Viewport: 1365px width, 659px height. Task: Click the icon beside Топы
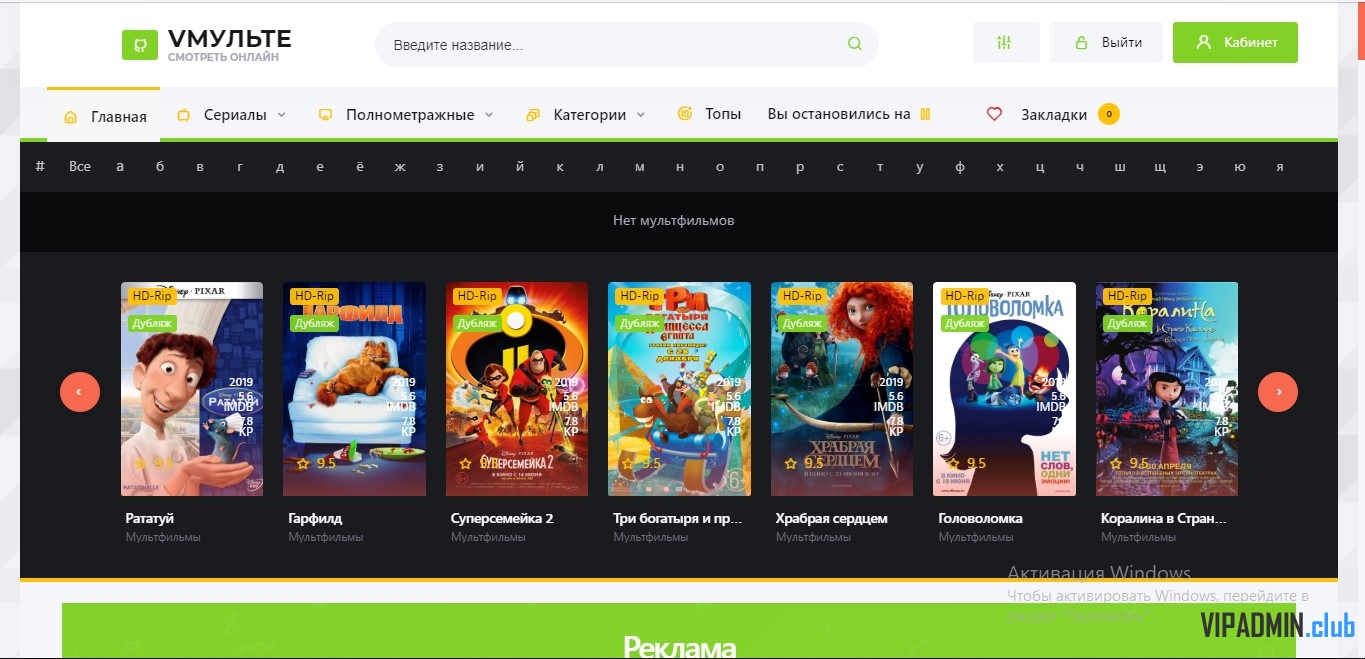[685, 114]
